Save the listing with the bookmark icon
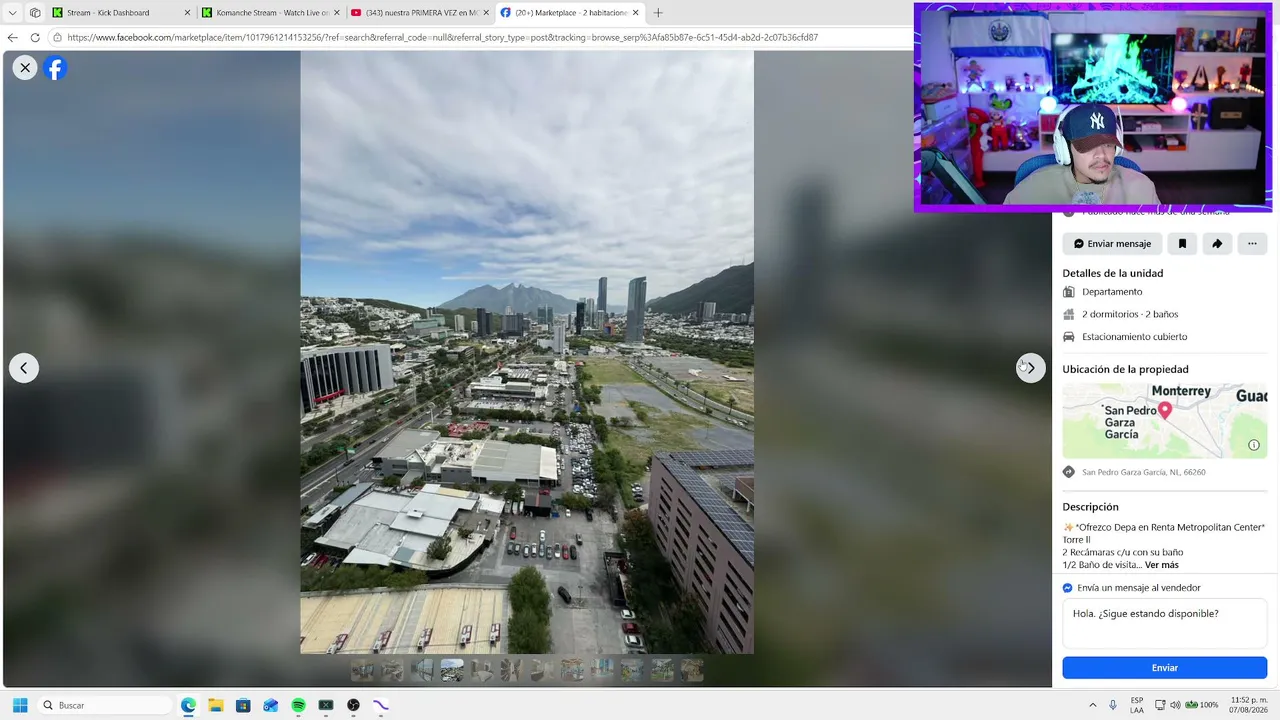 1182,244
